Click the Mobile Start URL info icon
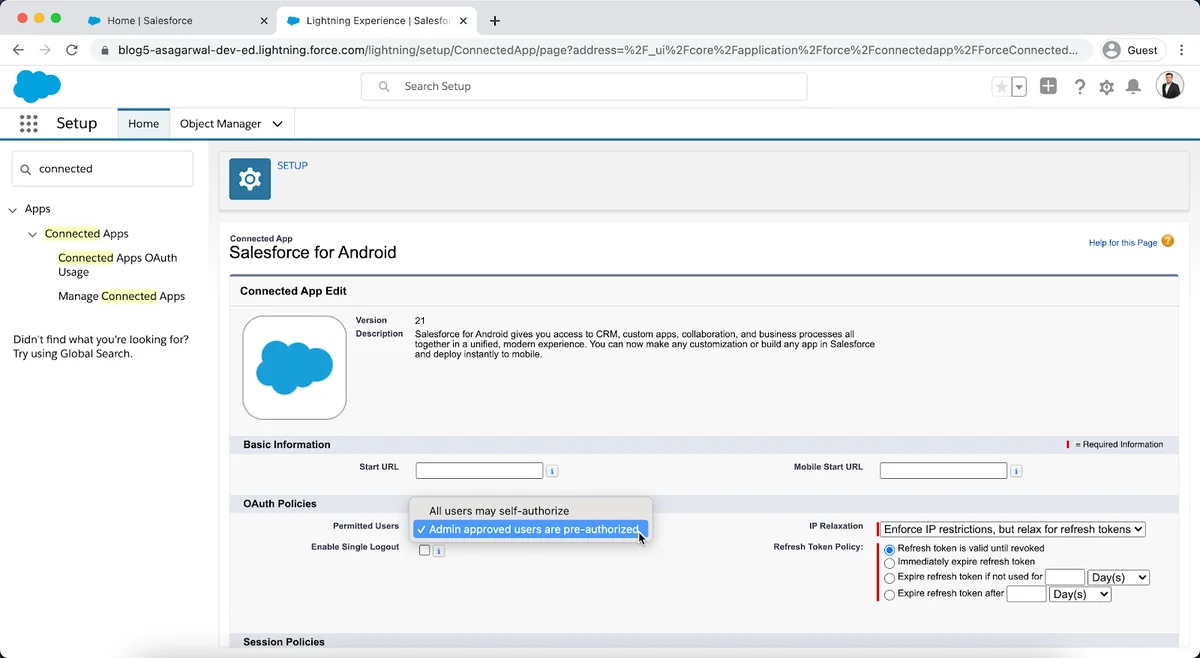1200x658 pixels. point(1016,471)
